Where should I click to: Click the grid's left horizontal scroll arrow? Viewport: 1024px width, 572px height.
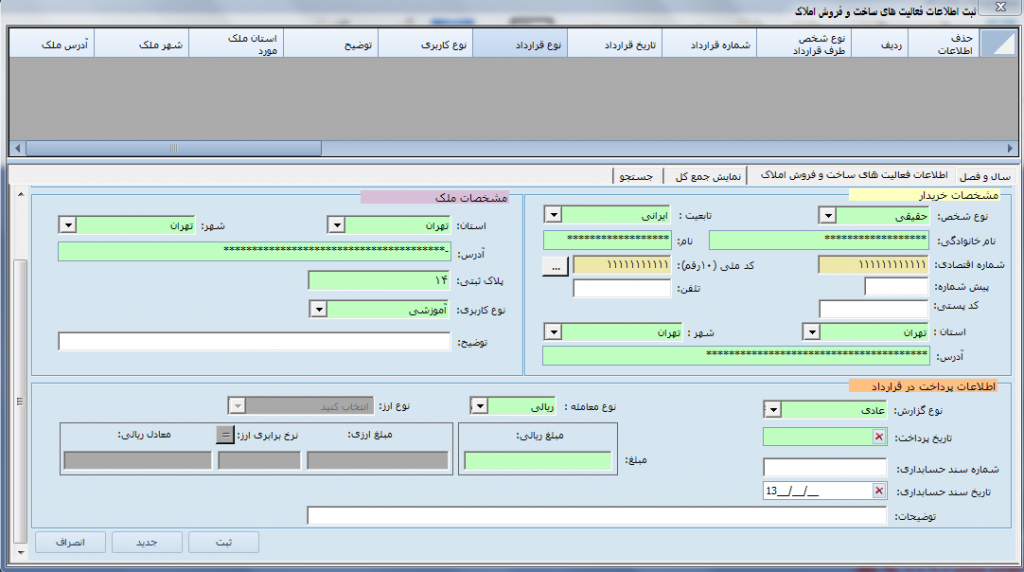(x=18, y=148)
